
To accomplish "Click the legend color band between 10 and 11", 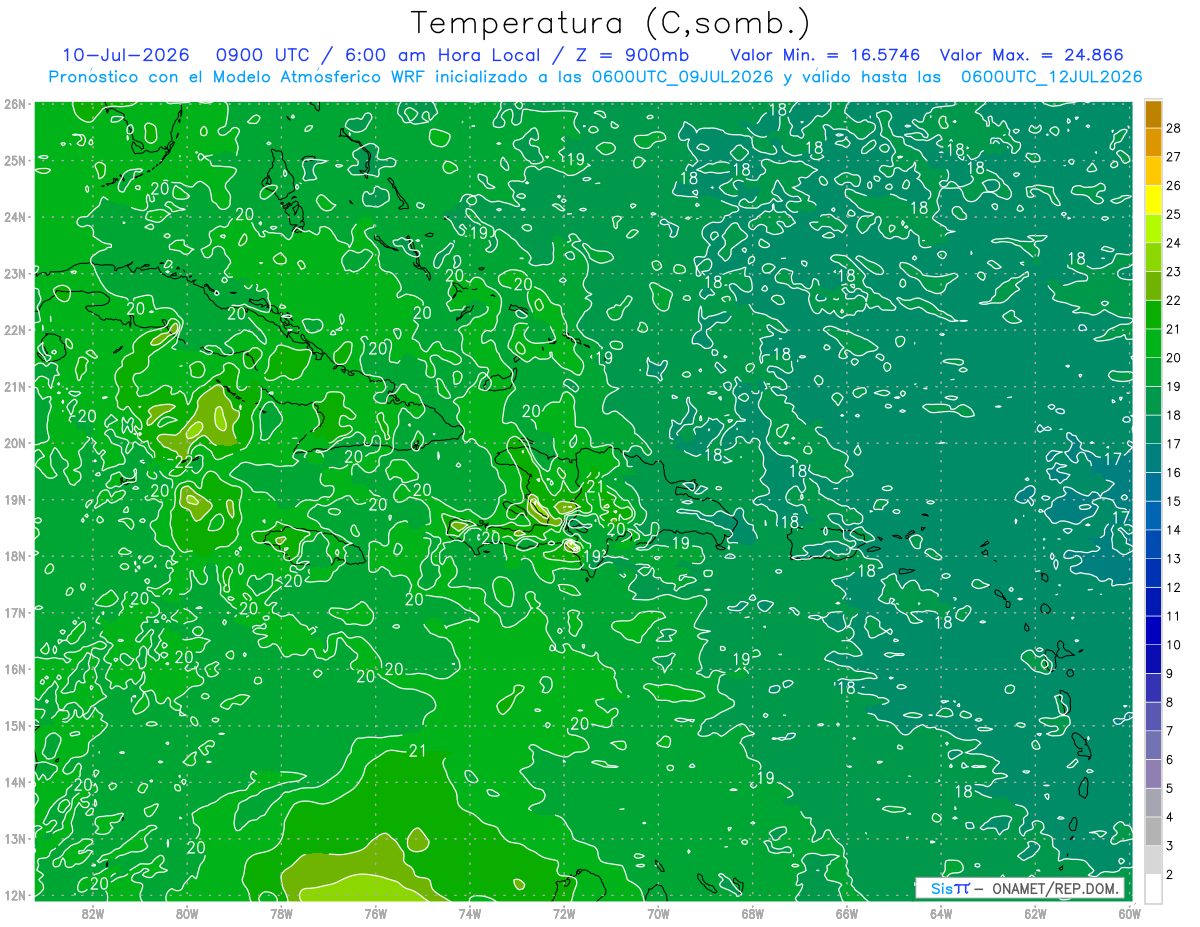I will click(x=1153, y=631).
